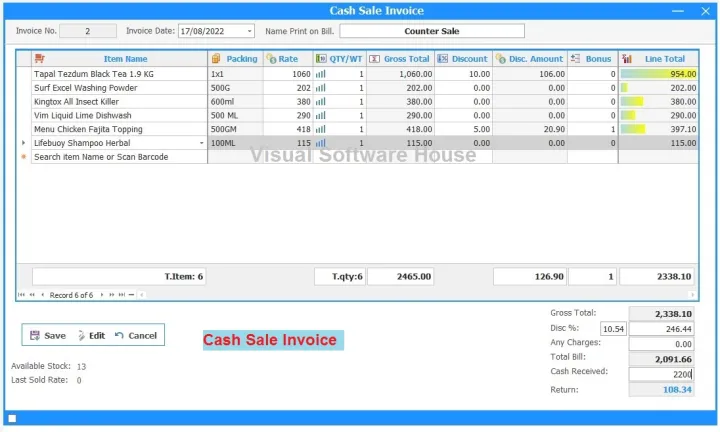Click the Bonus column header icon

[x=575, y=58]
